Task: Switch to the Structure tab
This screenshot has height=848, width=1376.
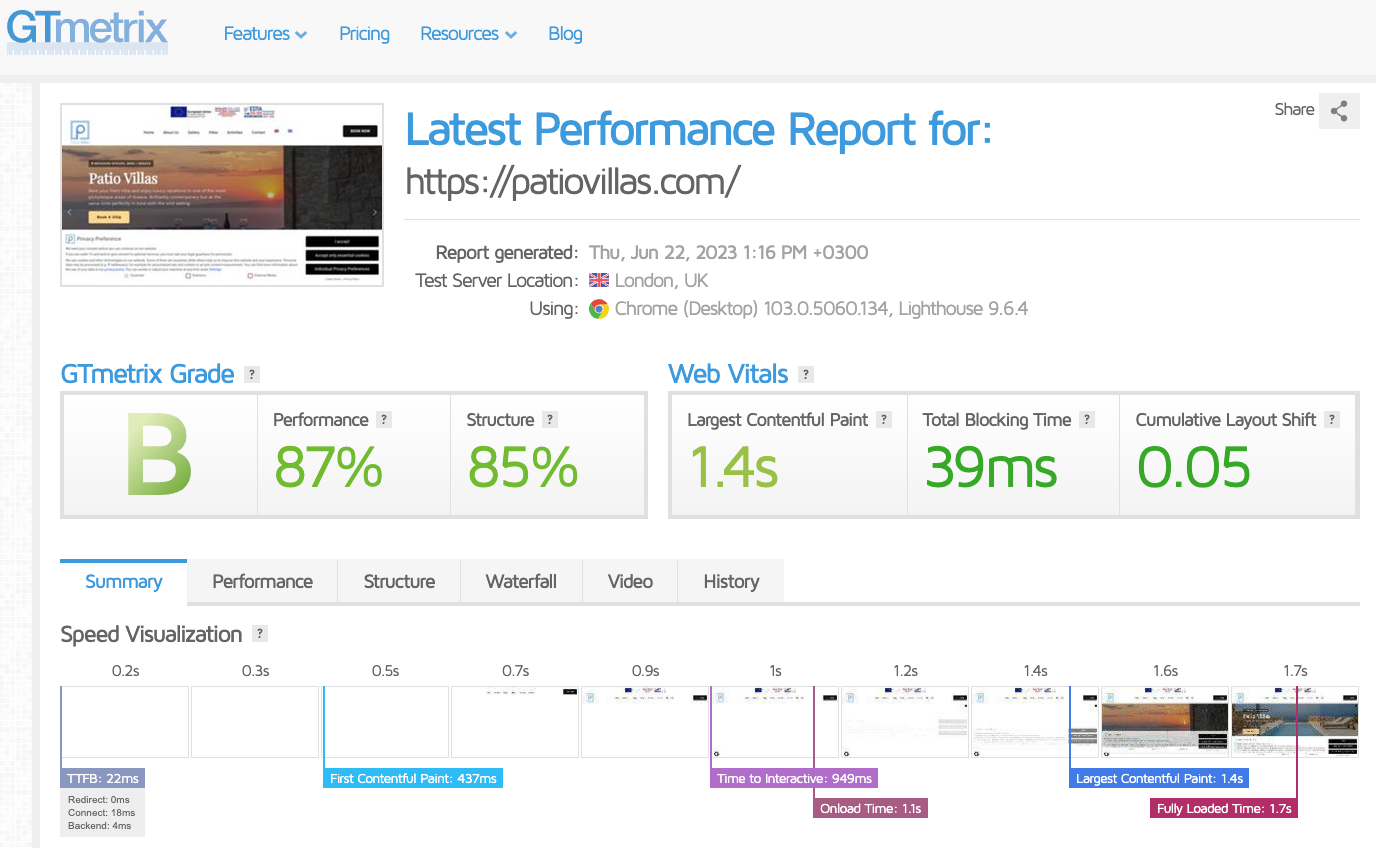Action: [x=399, y=582]
